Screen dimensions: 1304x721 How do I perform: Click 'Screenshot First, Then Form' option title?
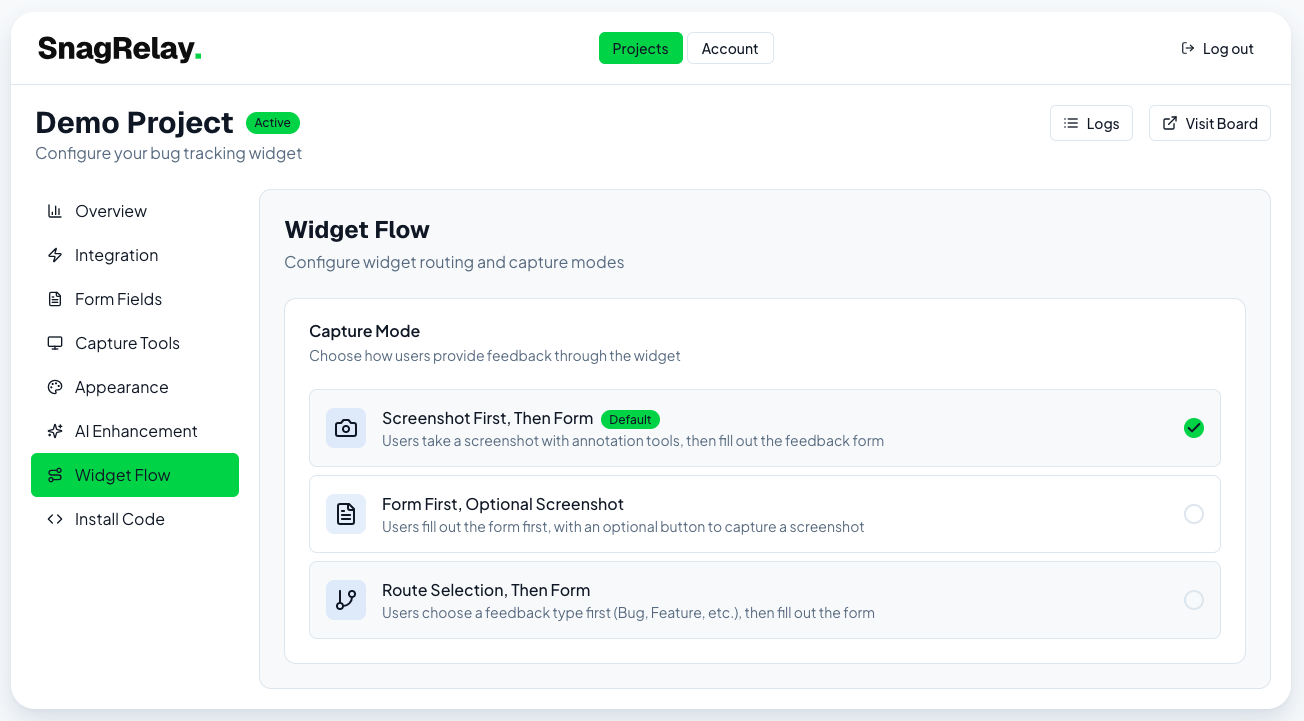[x=487, y=418]
